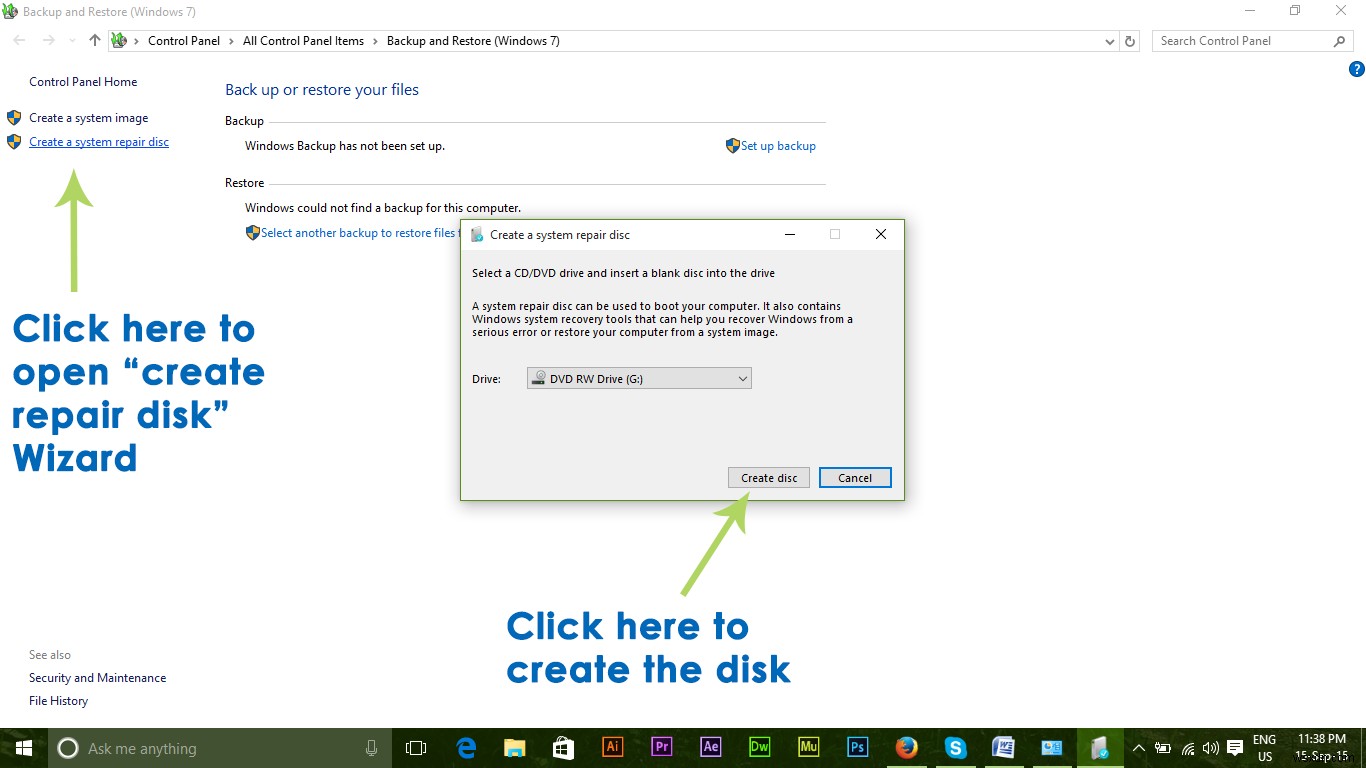The image size is (1366, 768).
Task: Open Microsoft Edge from the taskbar
Action: point(466,748)
